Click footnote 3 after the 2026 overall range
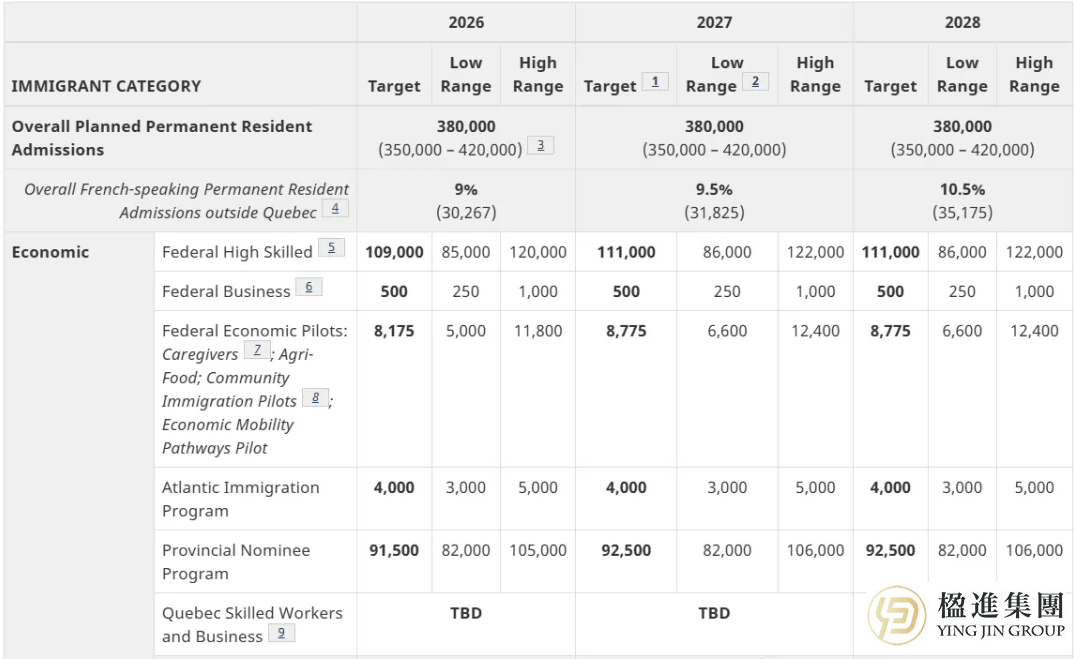This screenshot has height=659, width=1076. (540, 146)
